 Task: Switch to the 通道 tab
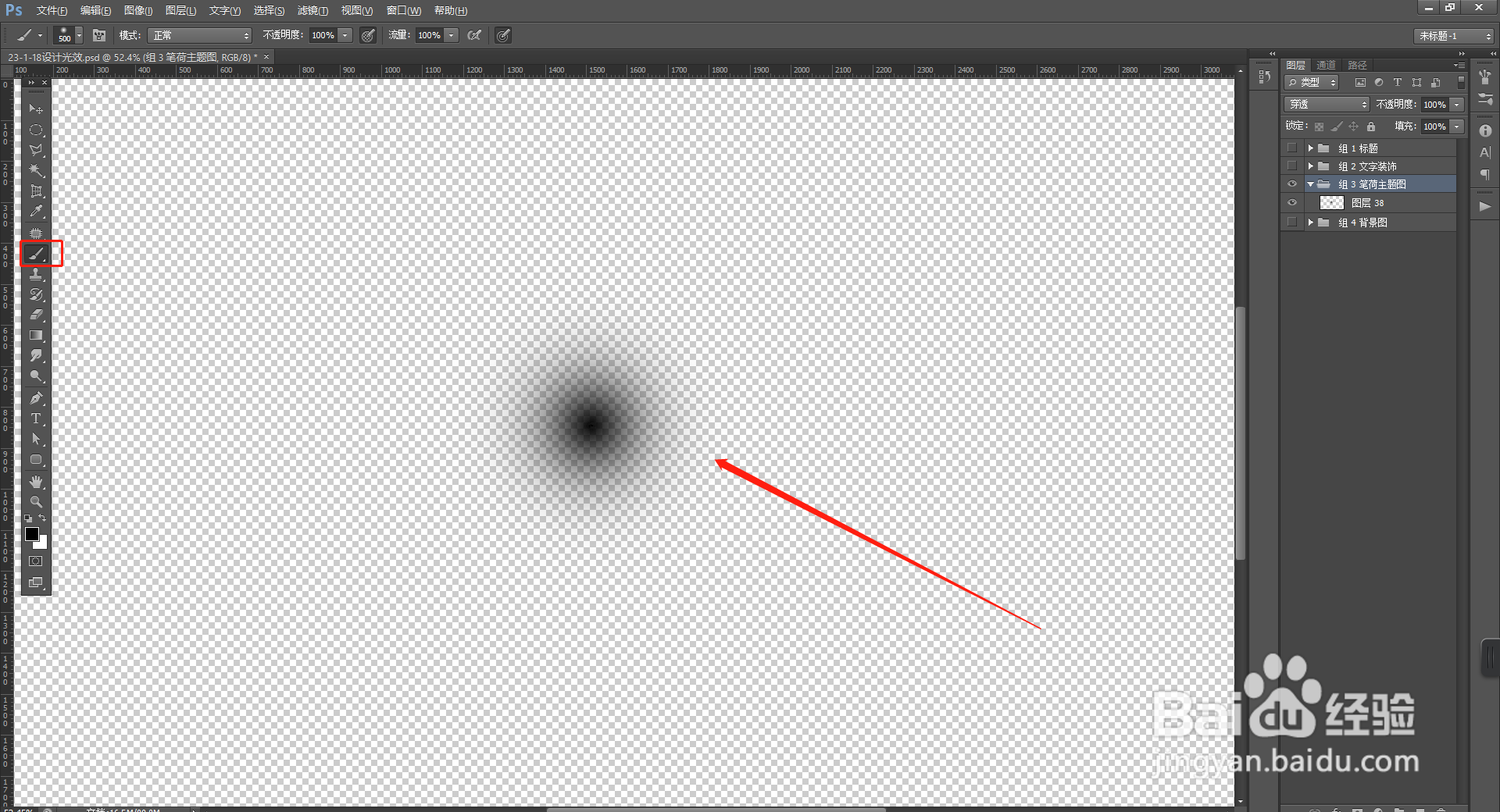[1326, 65]
